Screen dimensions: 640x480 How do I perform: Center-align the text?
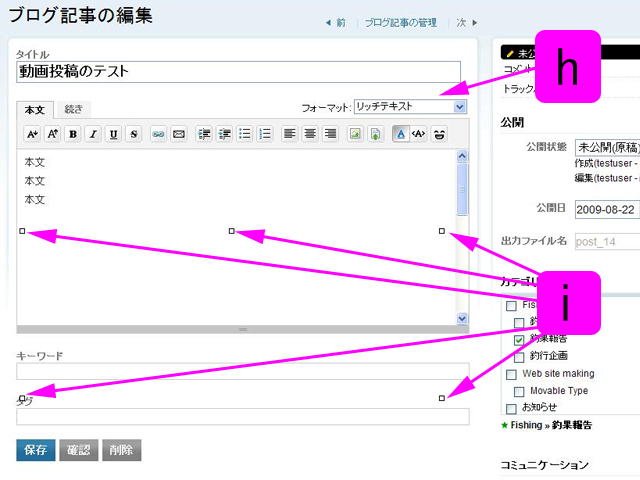click(x=310, y=133)
